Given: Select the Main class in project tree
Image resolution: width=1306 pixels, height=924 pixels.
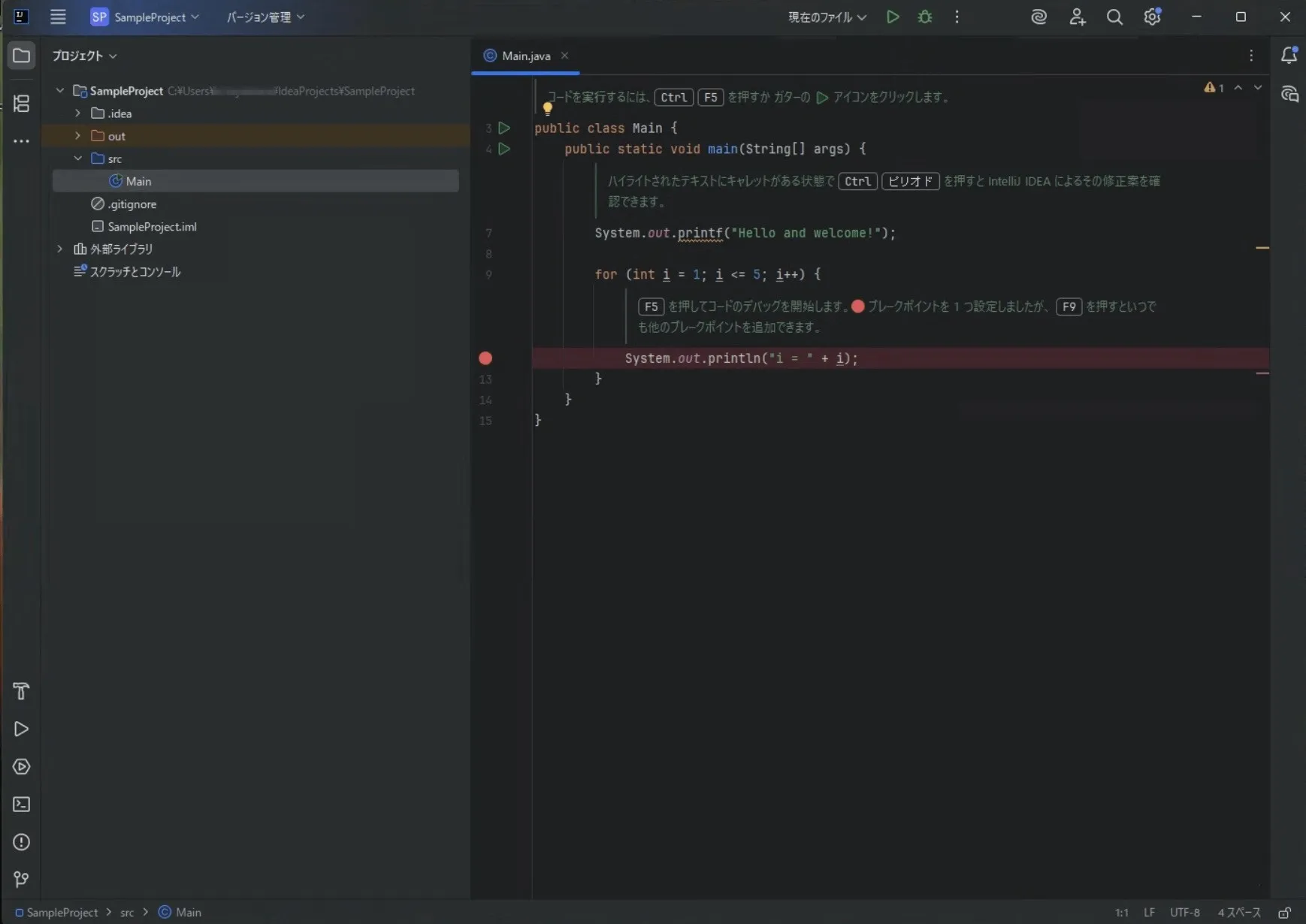Looking at the screenshot, I should point(255,181).
